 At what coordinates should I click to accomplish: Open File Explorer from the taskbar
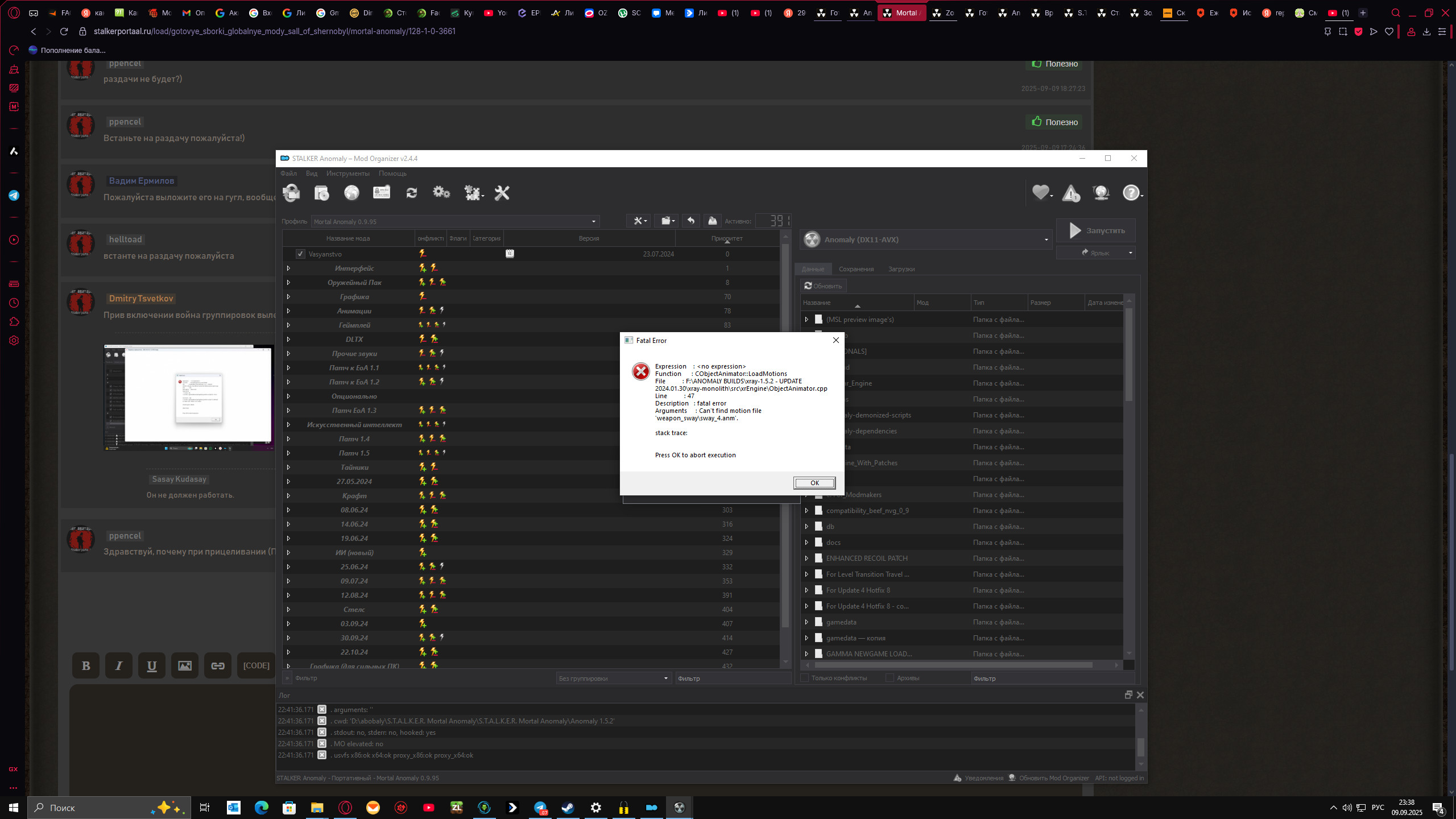[x=317, y=808]
